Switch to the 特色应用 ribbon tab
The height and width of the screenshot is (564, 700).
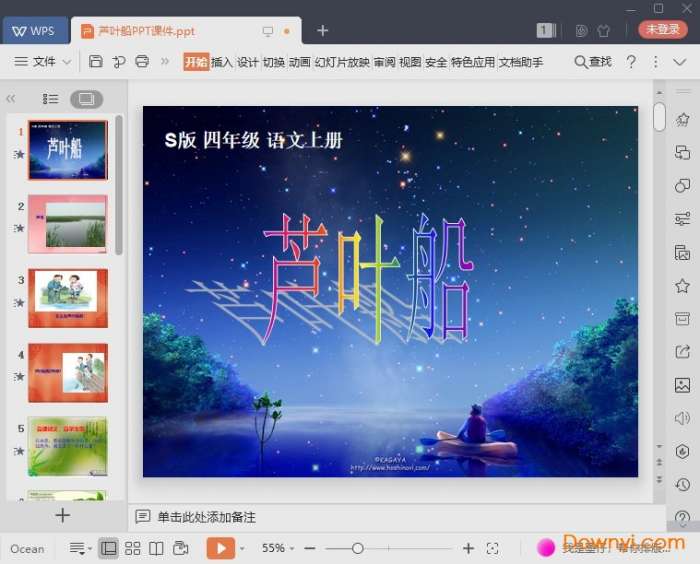[x=473, y=62]
